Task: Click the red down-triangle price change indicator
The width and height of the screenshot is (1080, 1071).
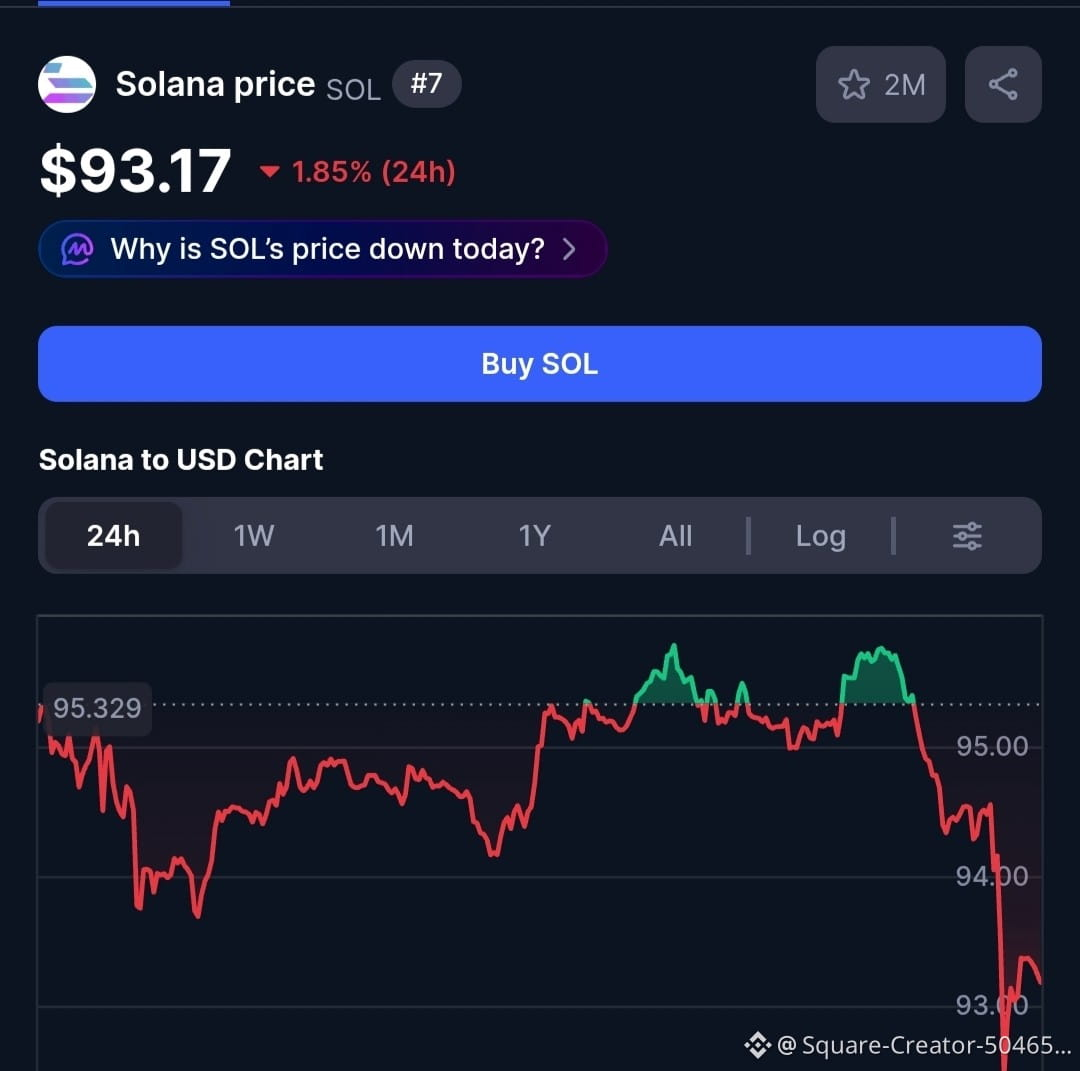Action: [x=269, y=171]
